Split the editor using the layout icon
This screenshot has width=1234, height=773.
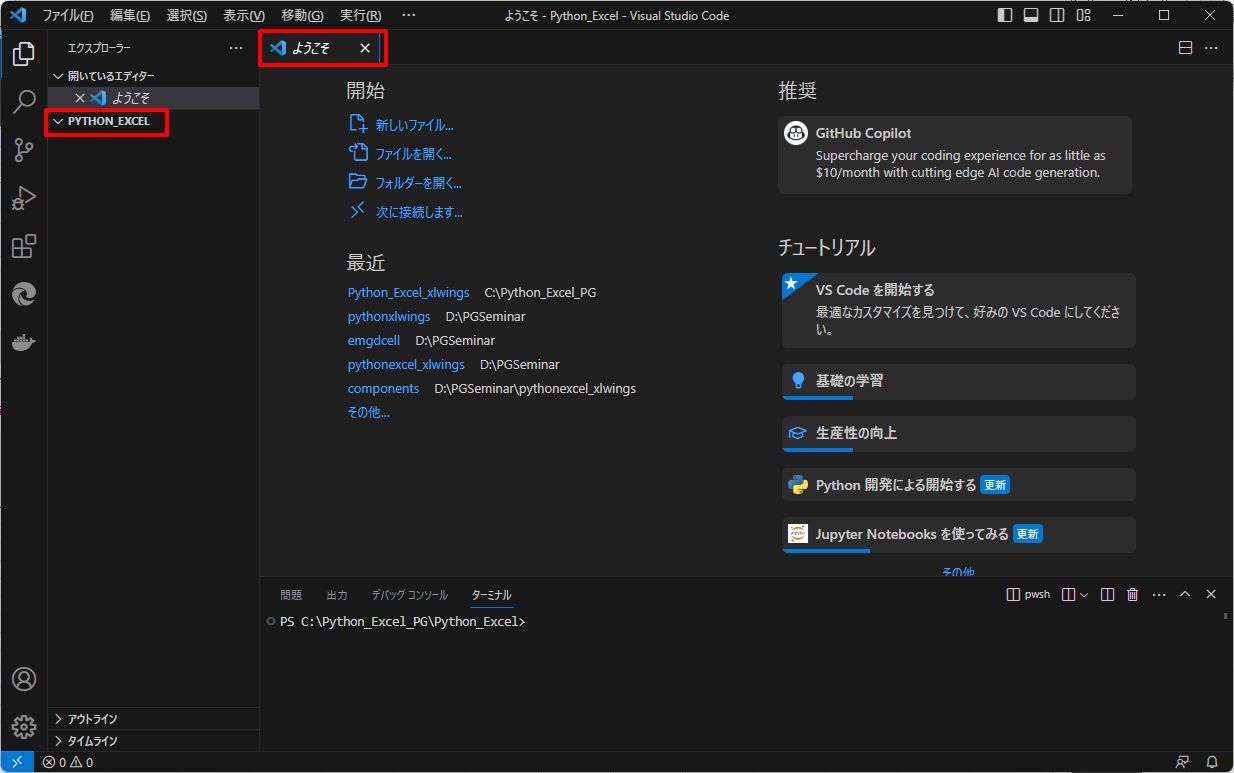tap(1185, 48)
